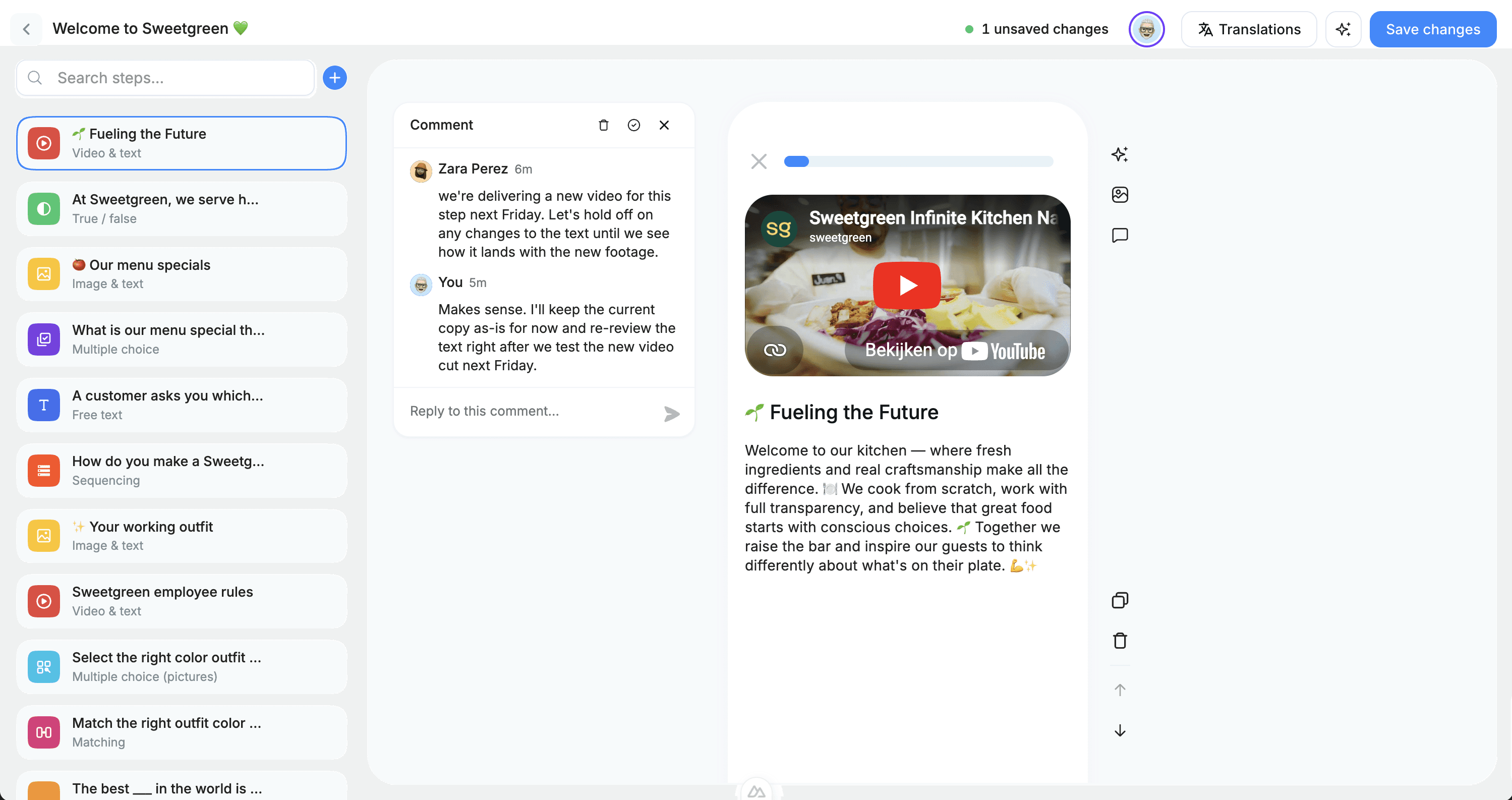
Task: Open the Translations menu
Action: [1248, 29]
